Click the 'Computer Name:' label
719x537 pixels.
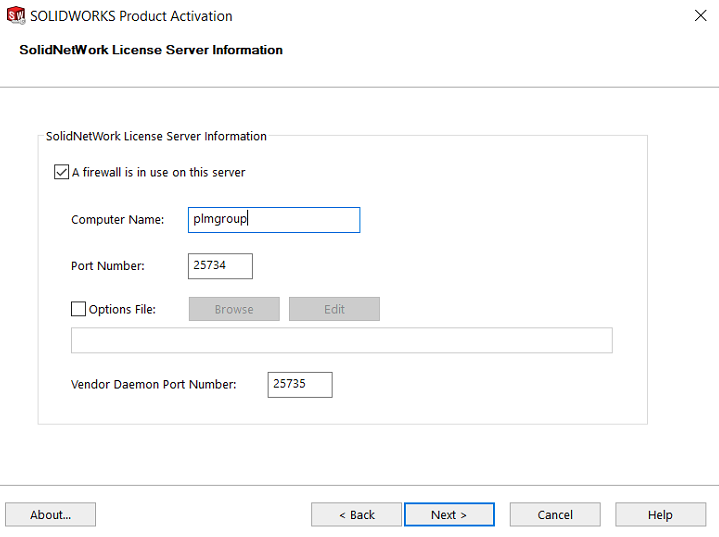pos(117,220)
